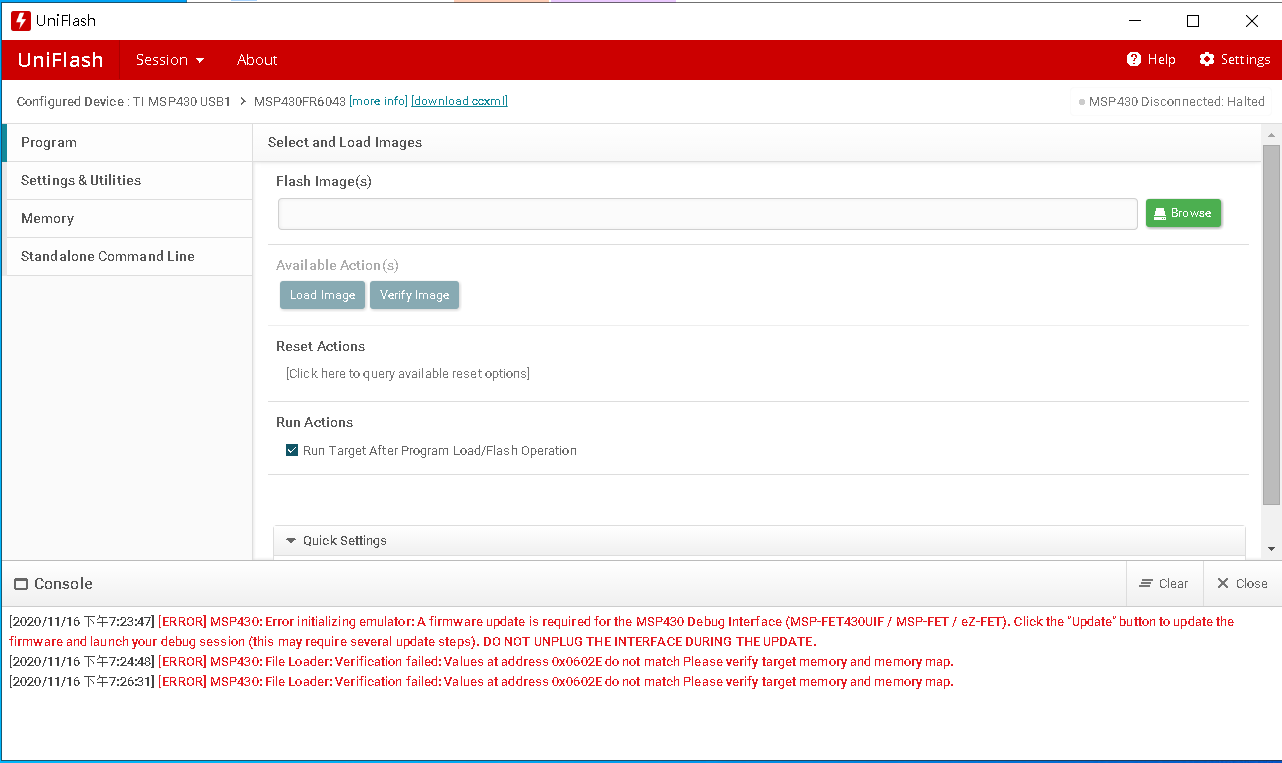The width and height of the screenshot is (1282, 763).
Task: Click here to query available reset options
Action: 408,374
